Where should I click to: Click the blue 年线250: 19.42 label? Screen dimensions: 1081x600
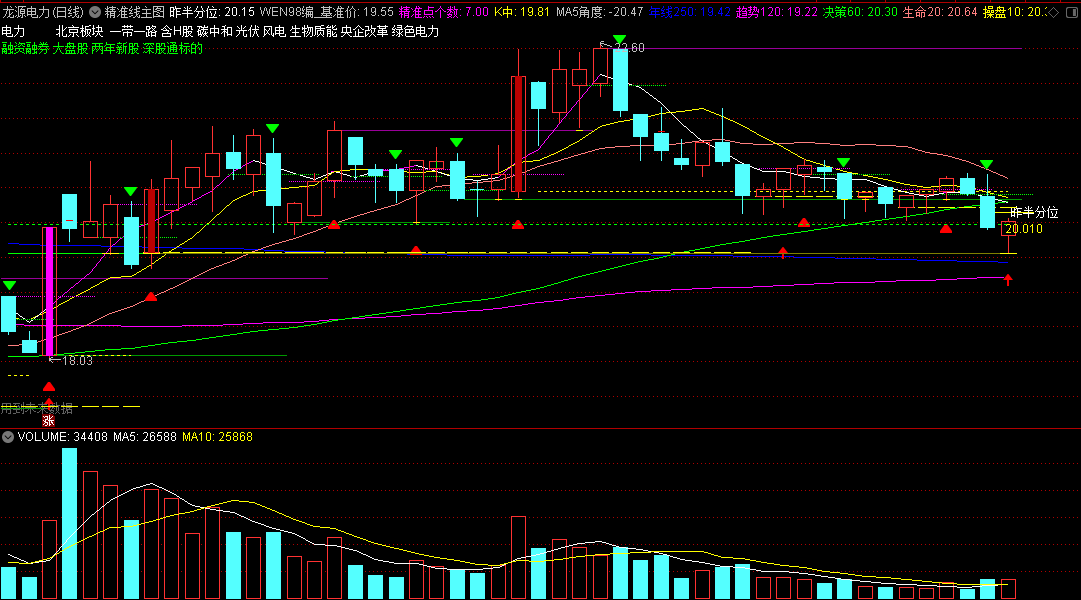click(689, 12)
